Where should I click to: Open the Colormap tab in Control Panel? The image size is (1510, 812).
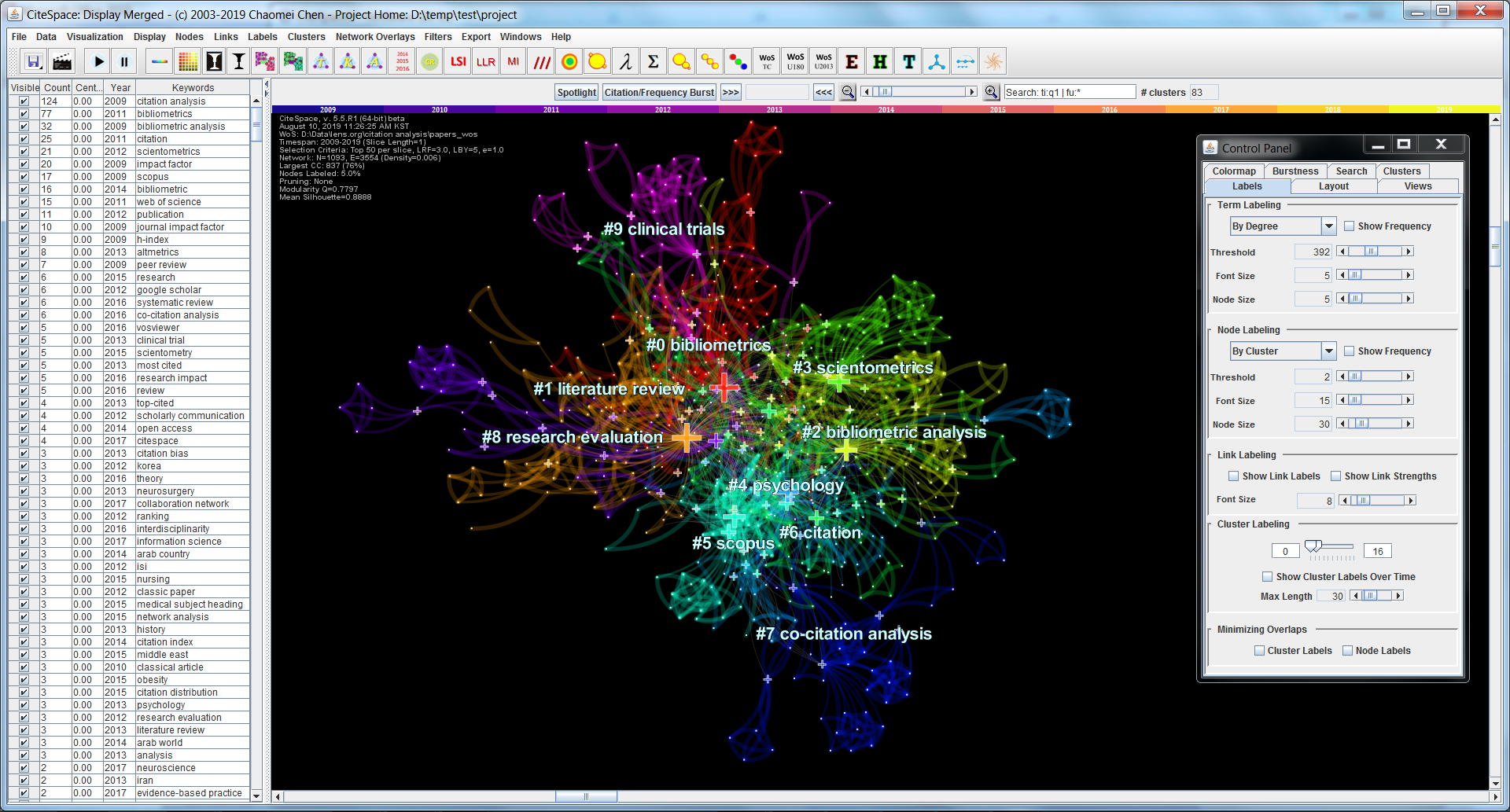pos(1234,171)
